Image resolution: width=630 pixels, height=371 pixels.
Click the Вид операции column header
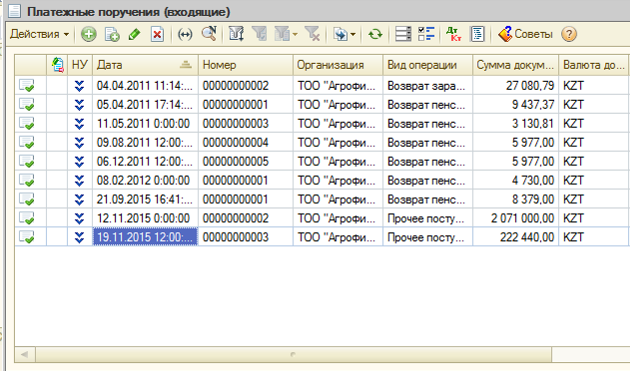[428, 65]
